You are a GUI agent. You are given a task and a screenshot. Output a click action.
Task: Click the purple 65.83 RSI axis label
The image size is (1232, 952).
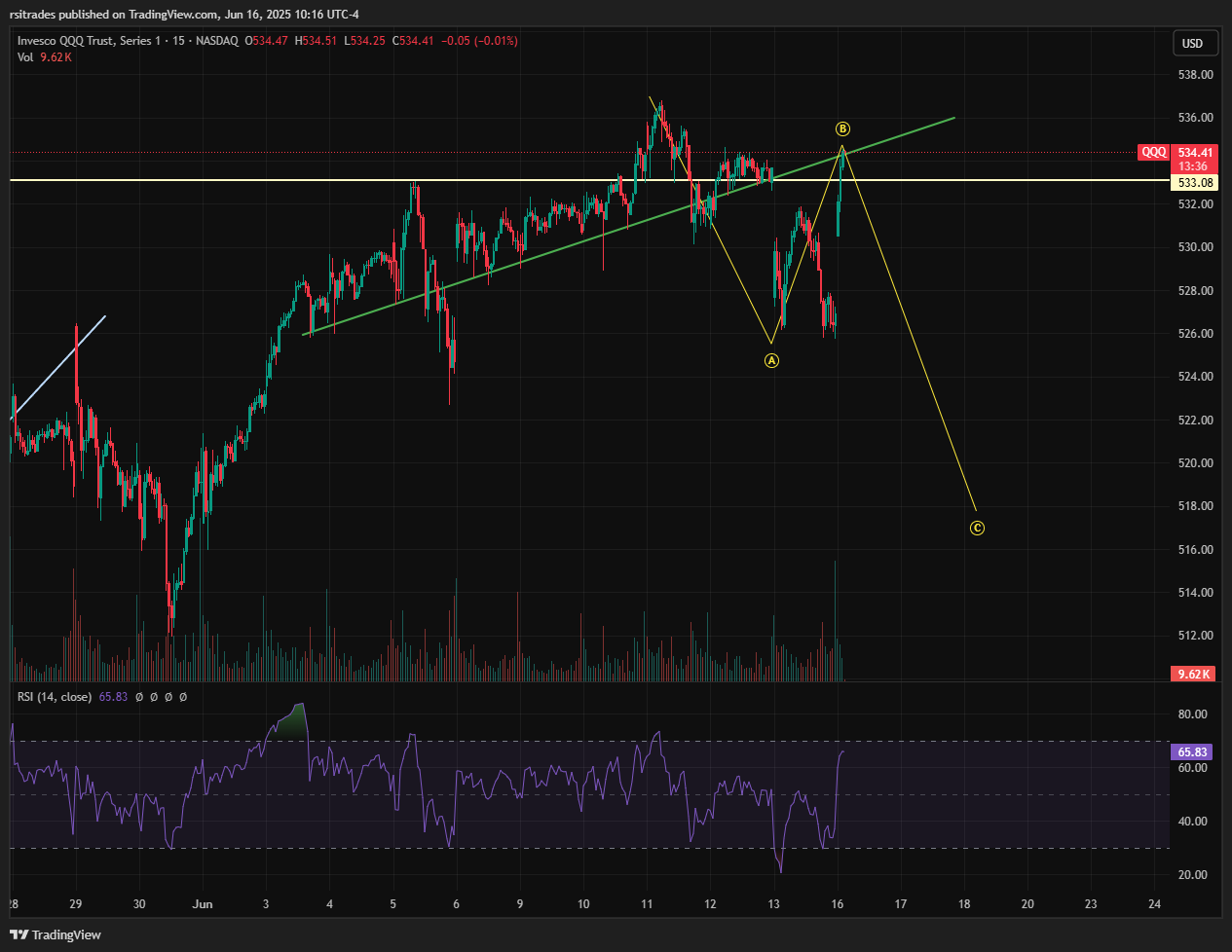(x=1192, y=751)
